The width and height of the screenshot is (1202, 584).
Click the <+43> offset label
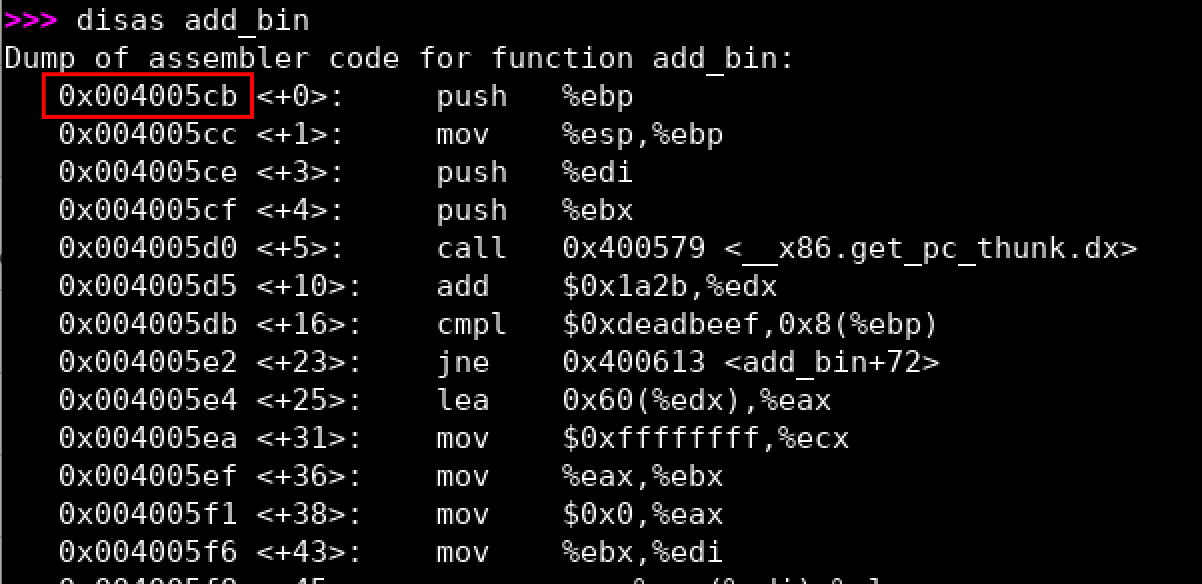coord(308,552)
